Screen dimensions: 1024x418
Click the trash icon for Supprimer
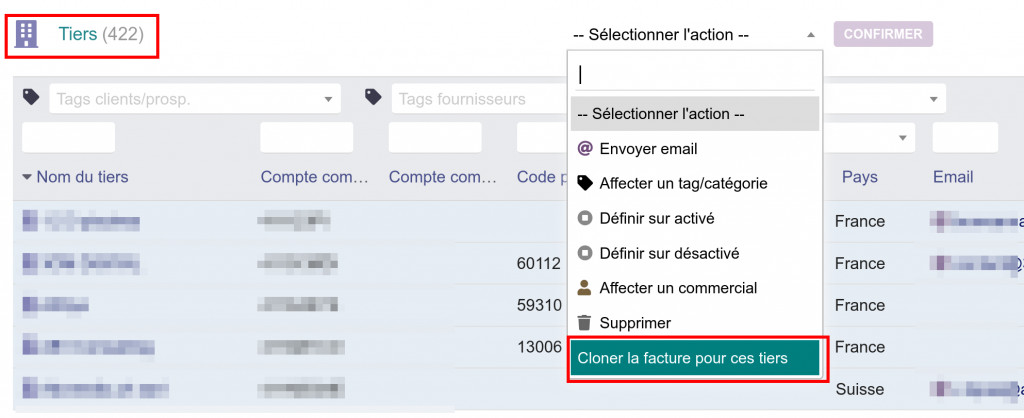(x=586, y=323)
